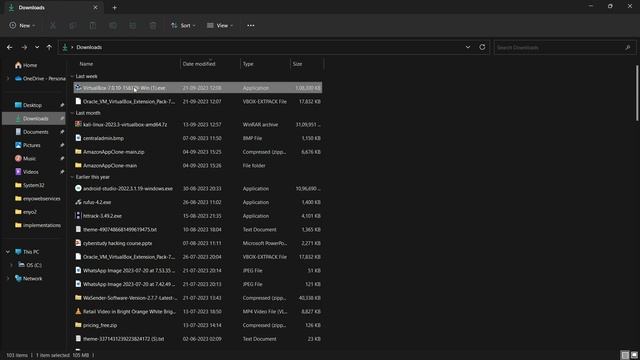Image resolution: width=640 pixels, height=360 pixels.
Task: Click the httrack-3.49.2.exe icon
Action: pos(78,216)
